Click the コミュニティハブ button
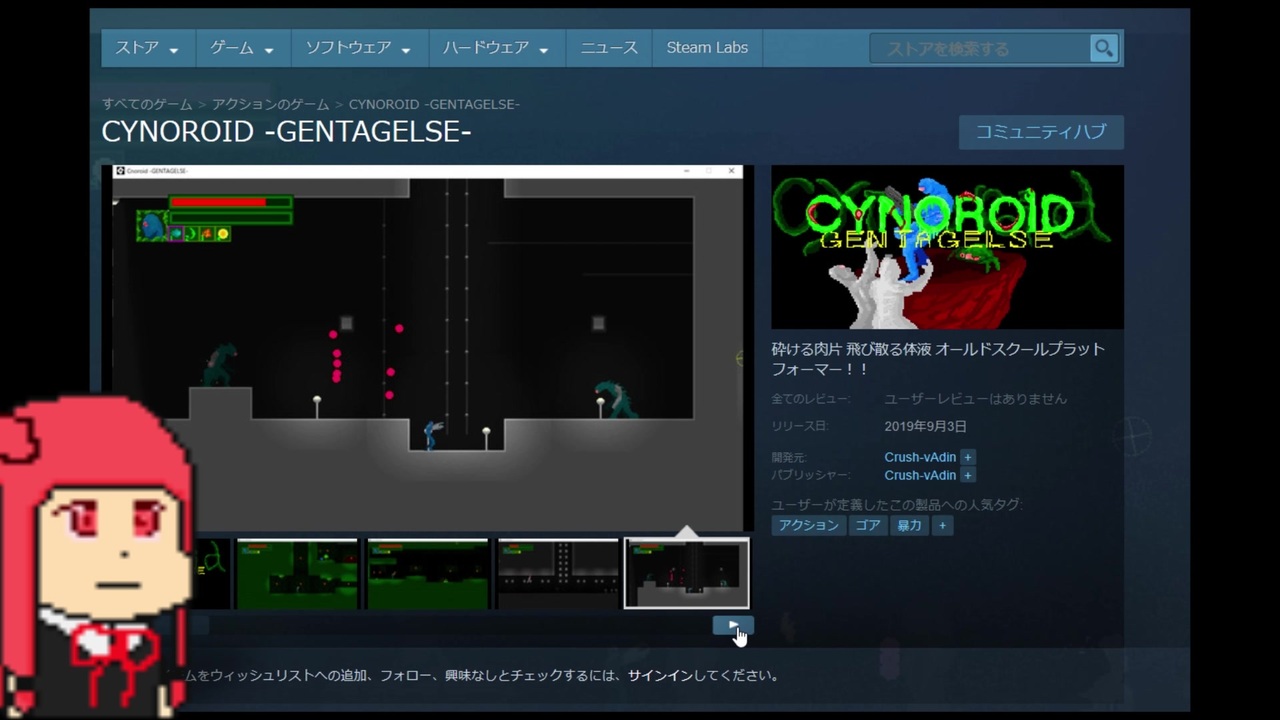The image size is (1280, 720). pos(1041,132)
